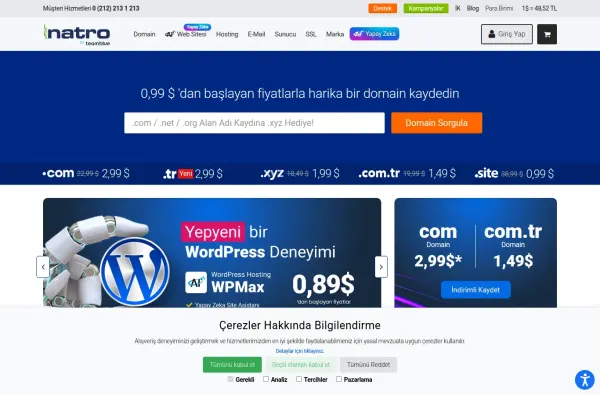Select the .site 0,99 $ domain offer

tap(514, 173)
